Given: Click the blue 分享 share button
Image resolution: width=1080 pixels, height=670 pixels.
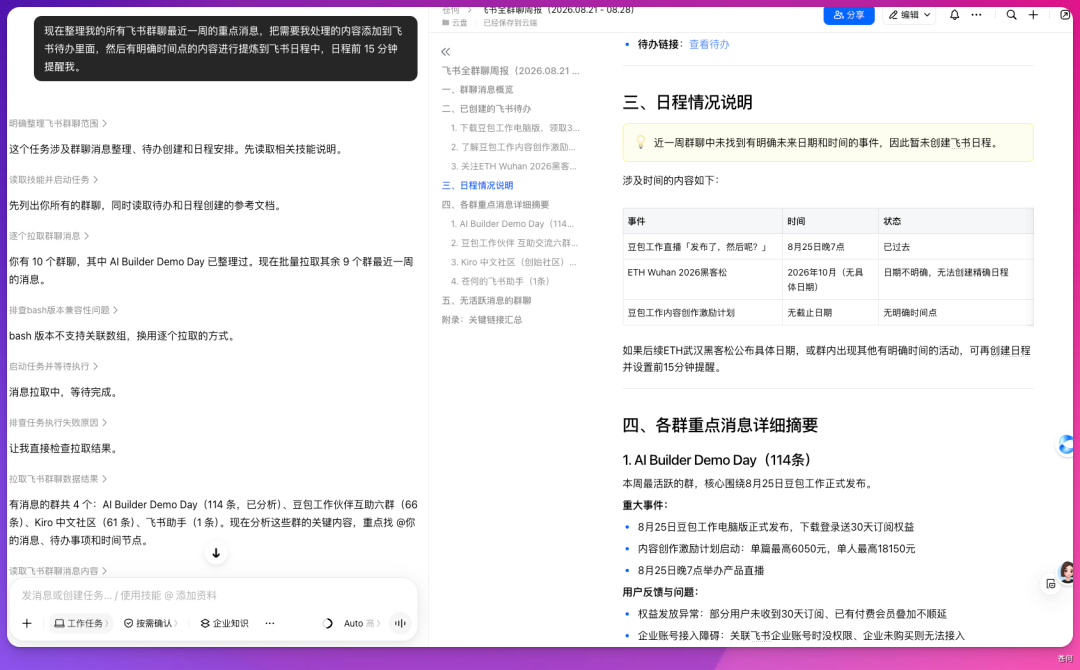Looking at the screenshot, I should [x=849, y=14].
